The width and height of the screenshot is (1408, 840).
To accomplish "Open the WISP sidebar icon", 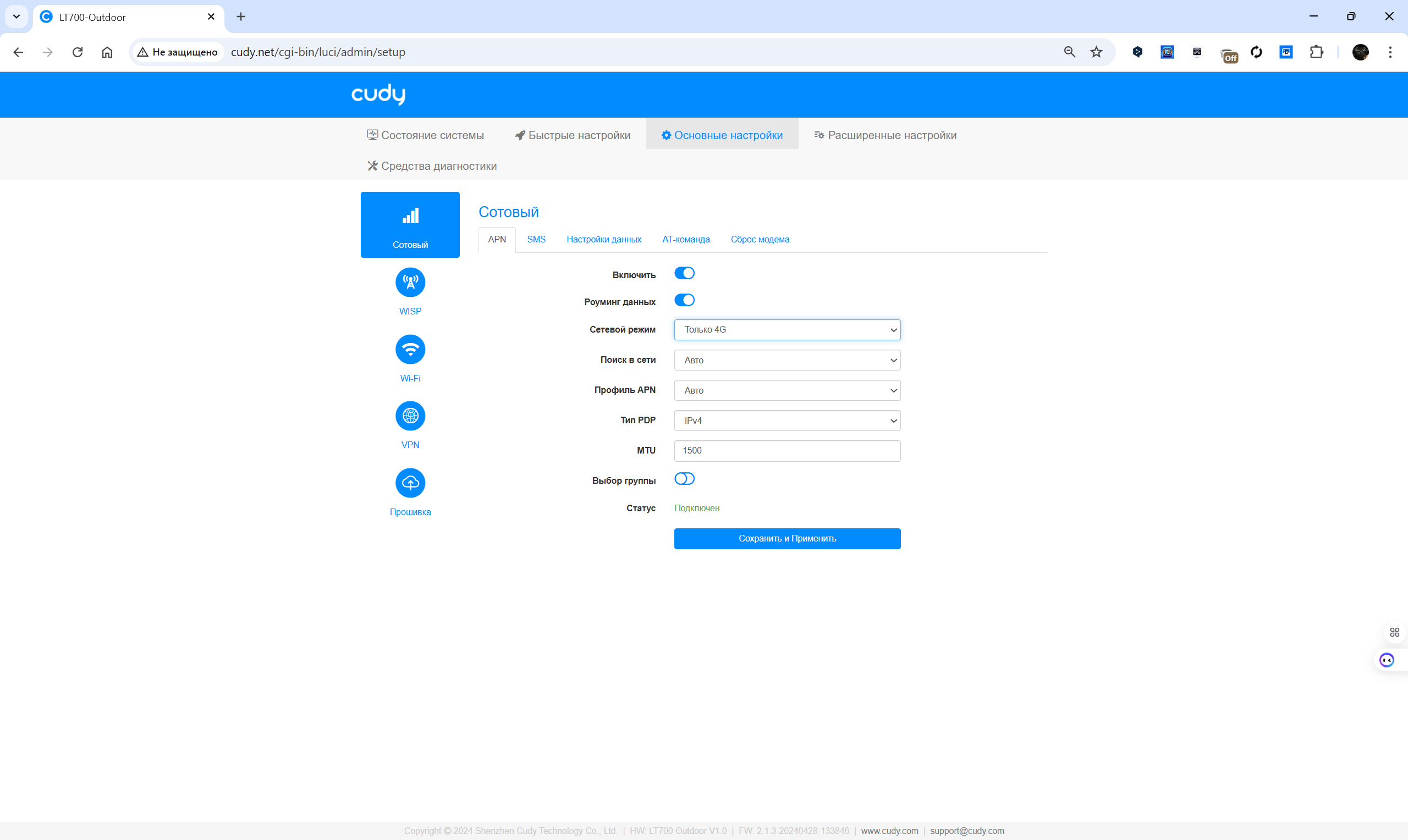I will pyautogui.click(x=410, y=283).
